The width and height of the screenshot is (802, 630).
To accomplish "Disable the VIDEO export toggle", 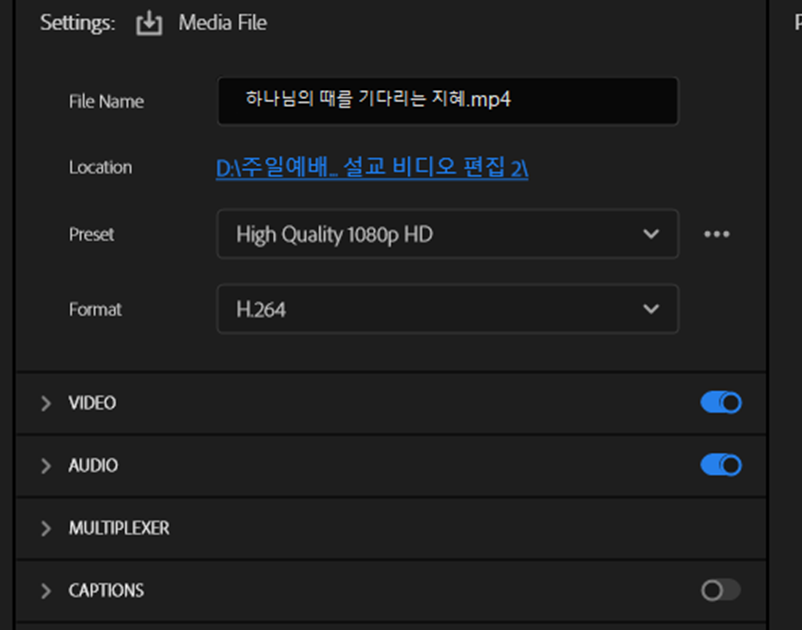I will tap(720, 403).
